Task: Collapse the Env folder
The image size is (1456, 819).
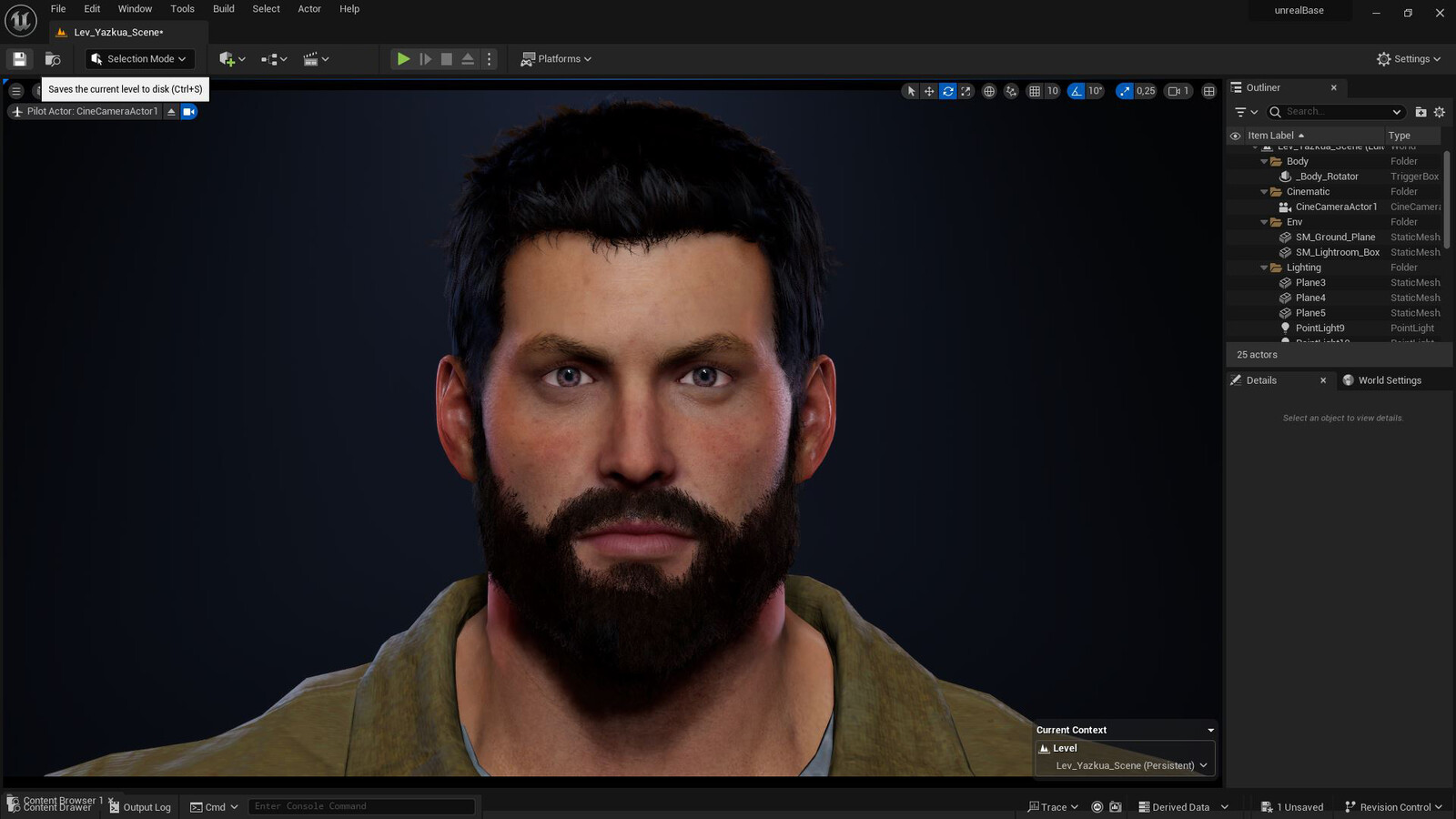Action: point(1264,222)
